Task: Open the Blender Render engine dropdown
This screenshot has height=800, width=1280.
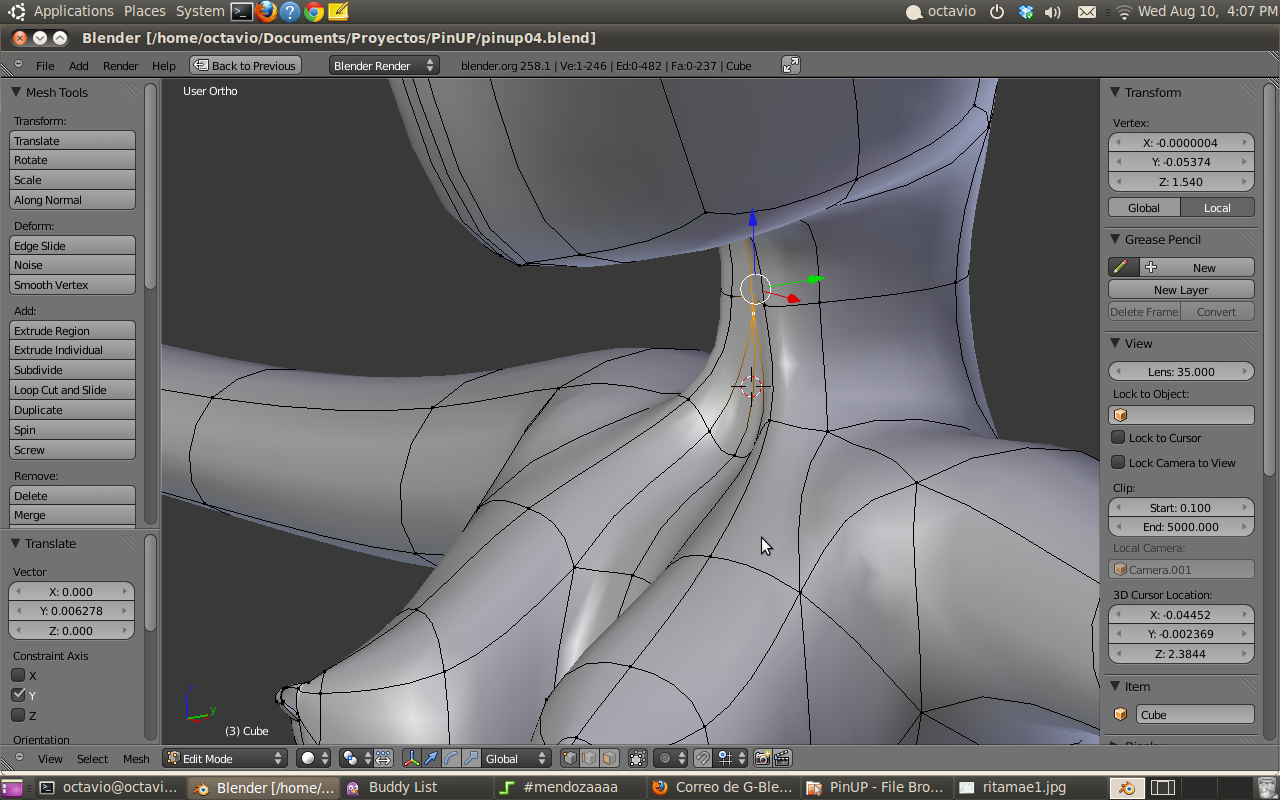Action: point(384,65)
